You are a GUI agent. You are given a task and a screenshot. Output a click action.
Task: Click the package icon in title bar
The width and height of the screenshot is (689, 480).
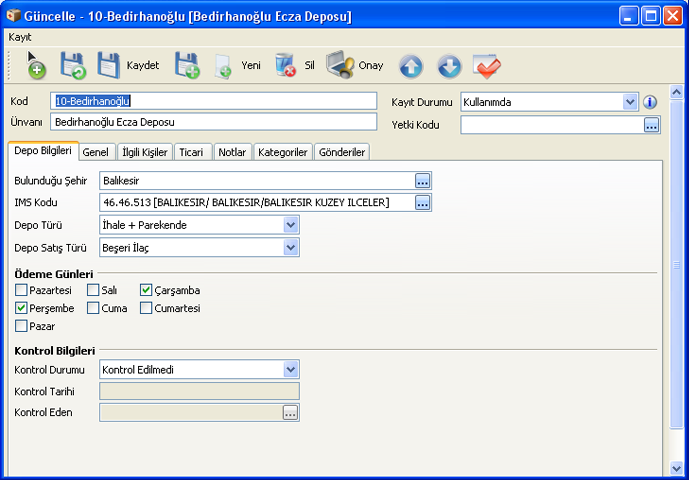13,16
